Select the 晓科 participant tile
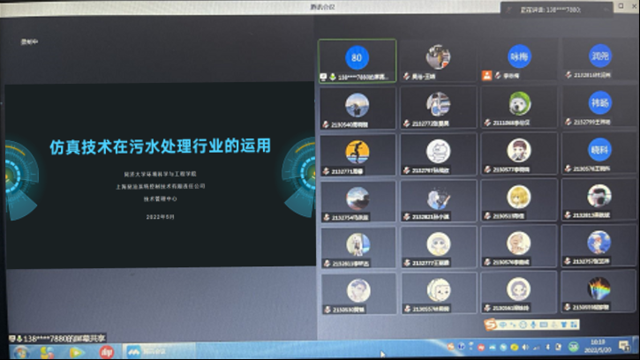This screenshot has height=360, width=640. [600, 153]
